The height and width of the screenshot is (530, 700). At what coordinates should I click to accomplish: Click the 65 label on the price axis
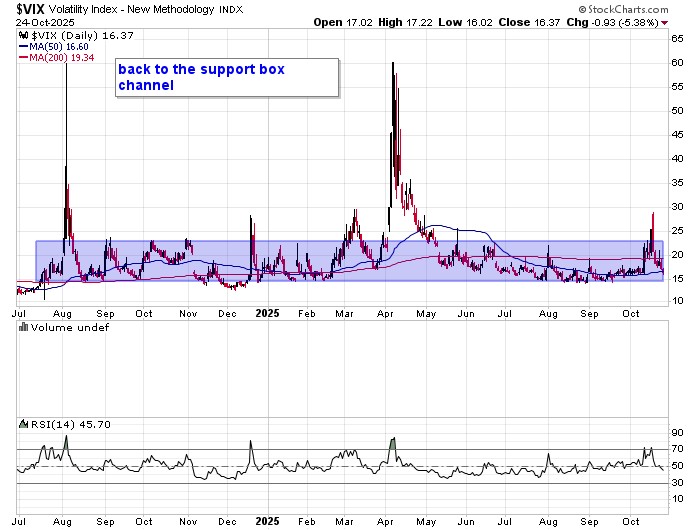pyautogui.click(x=677, y=40)
